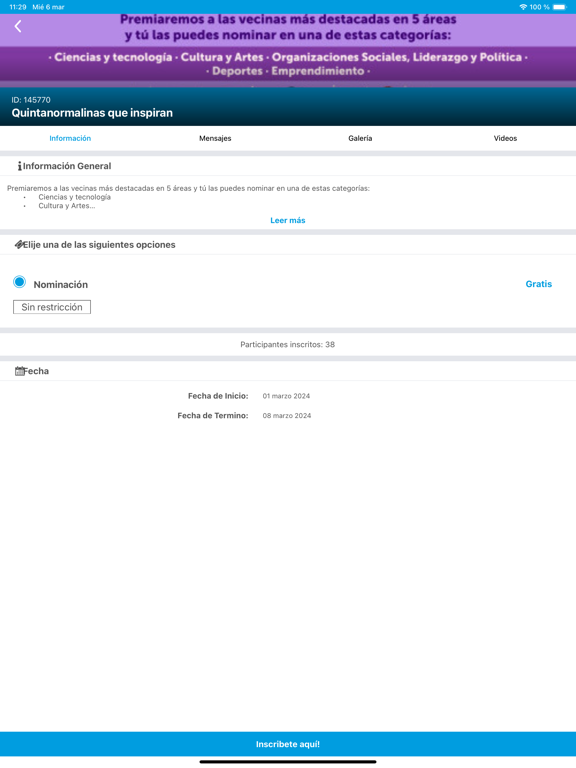Click the Cultura y Artes... bullet item
The width and height of the screenshot is (576, 768).
pos(67,206)
